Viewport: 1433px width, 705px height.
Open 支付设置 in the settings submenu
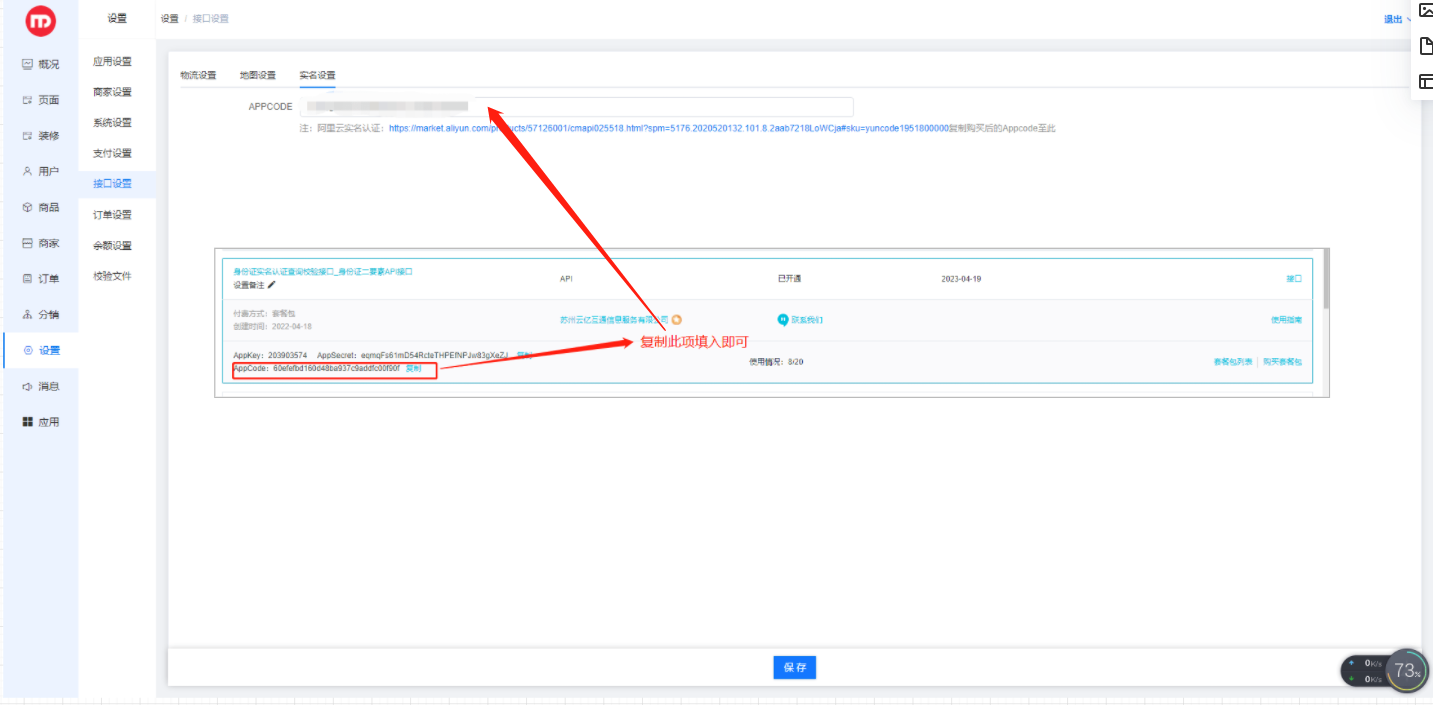pos(113,153)
